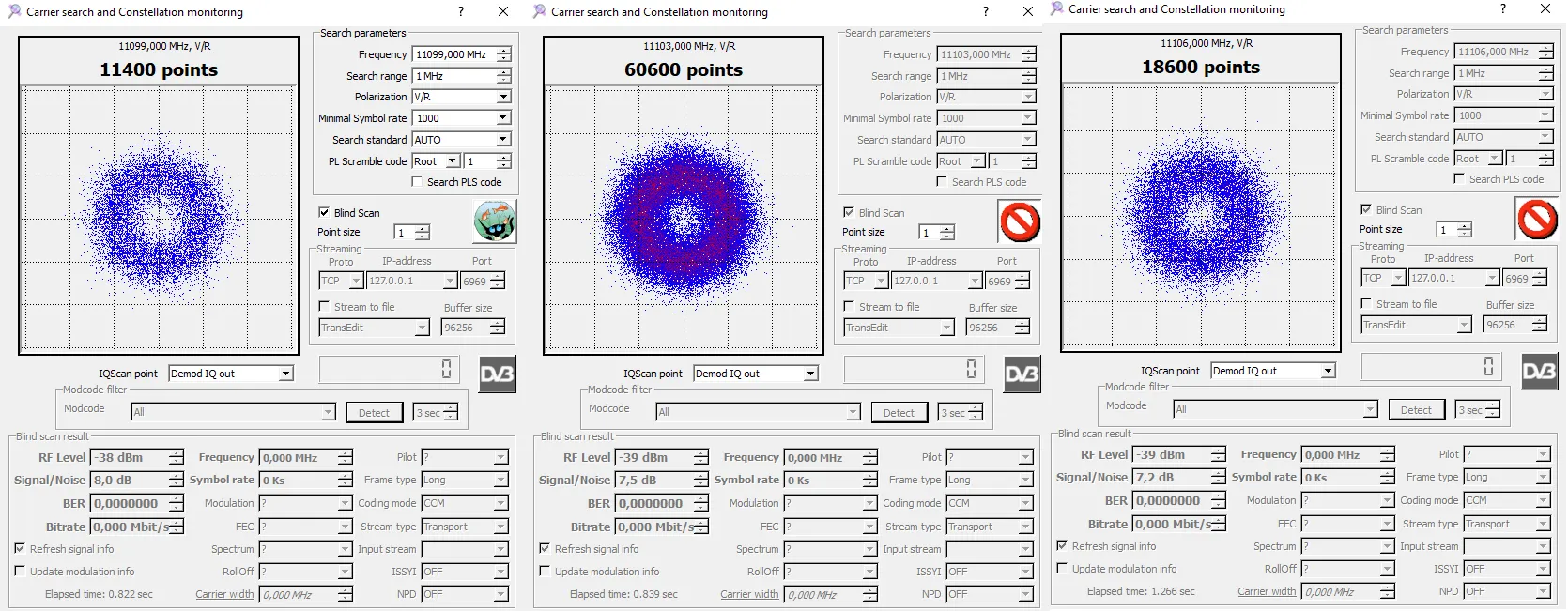Click DVB logo in the 18600 points window
Image resolution: width=1568 pixels, height=611 pixels.
(1539, 371)
